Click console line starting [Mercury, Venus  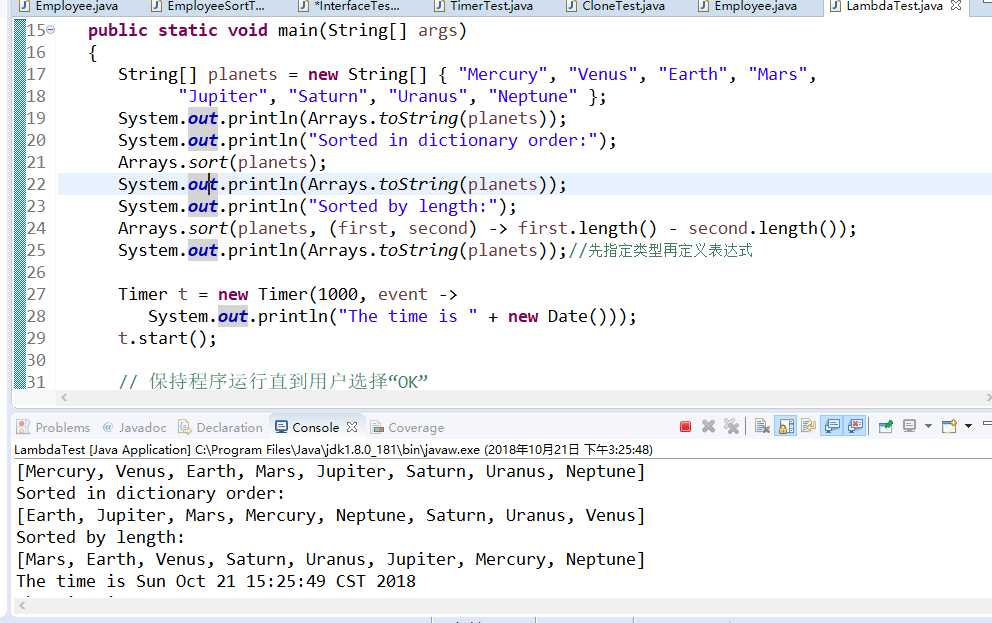click(330, 472)
